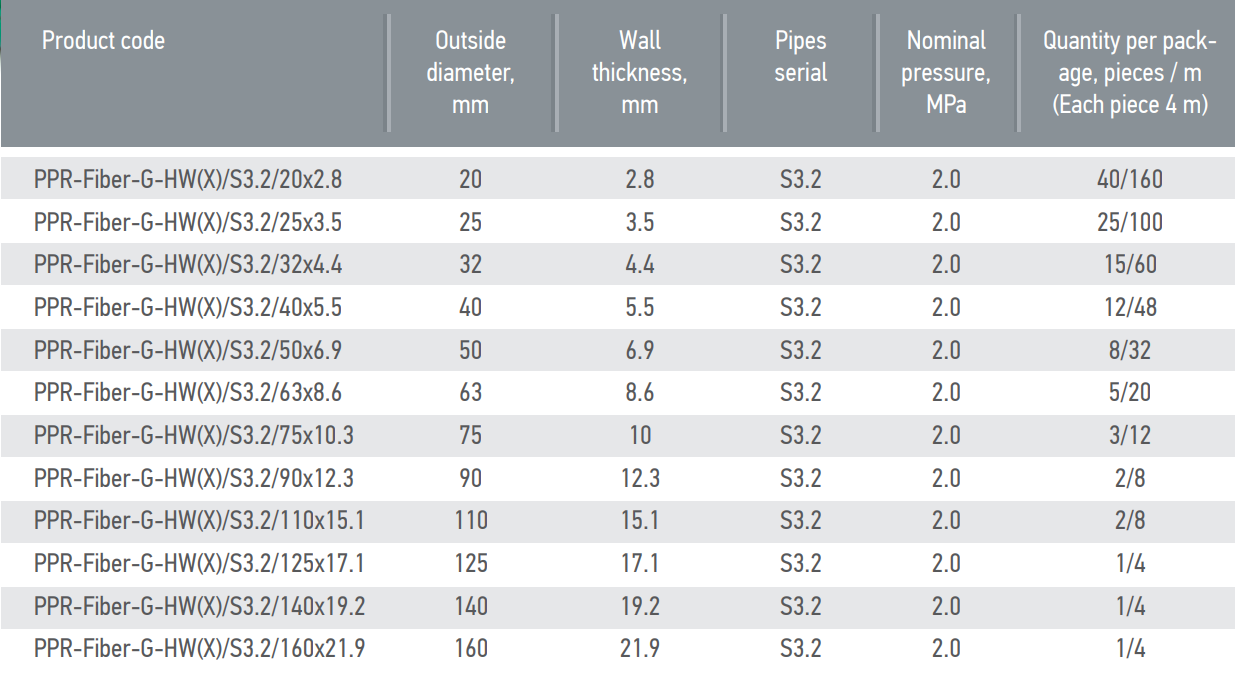Select the outside diameter value 63

471,393
